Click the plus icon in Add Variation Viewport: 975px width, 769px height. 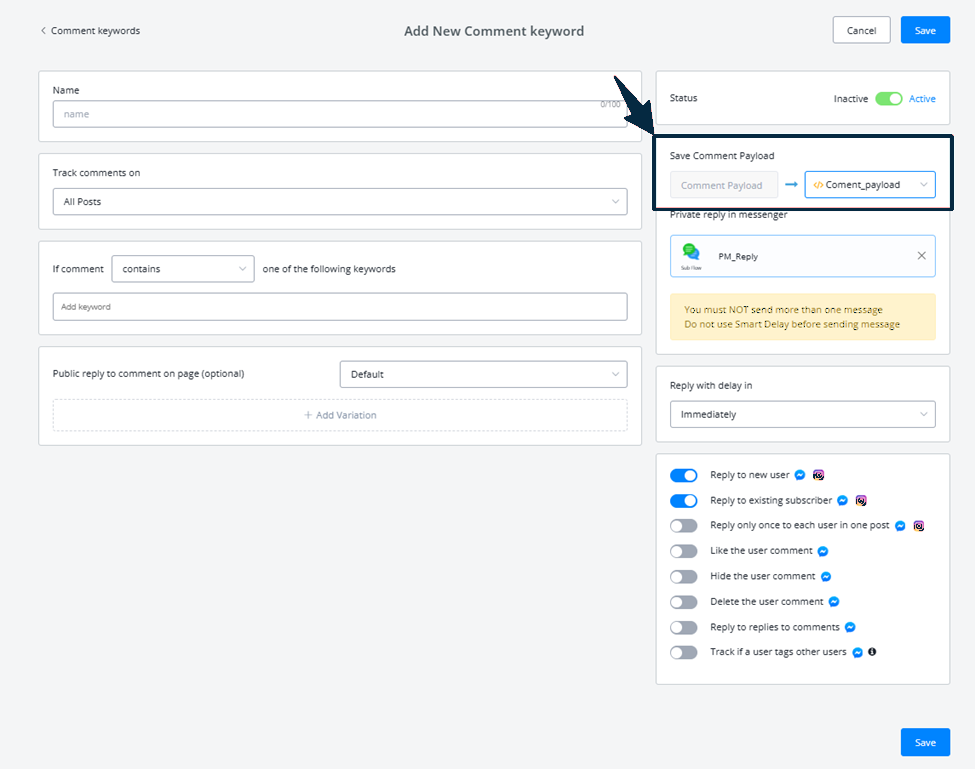[x=308, y=415]
